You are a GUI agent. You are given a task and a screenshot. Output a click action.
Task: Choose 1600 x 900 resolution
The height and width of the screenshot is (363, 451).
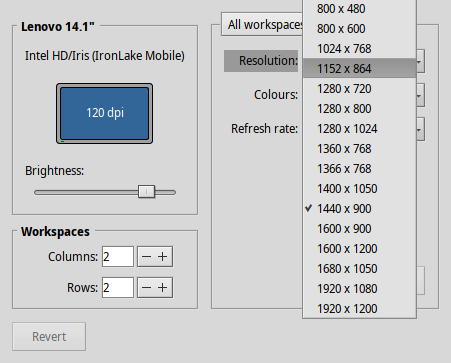pos(359,229)
